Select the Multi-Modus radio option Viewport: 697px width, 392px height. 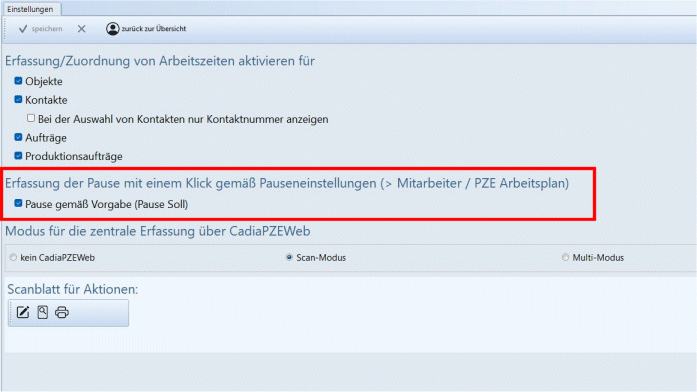[565, 257]
